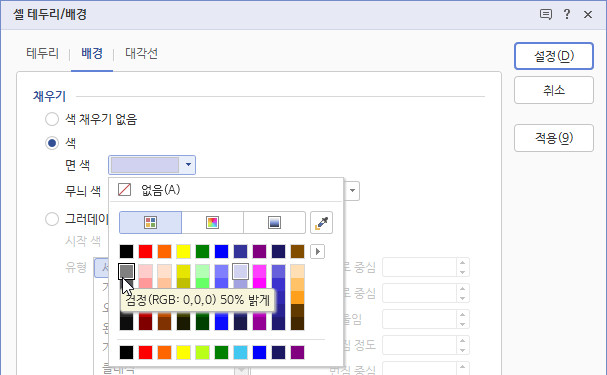This screenshot has height=375, width=607.
Task: Pick the indigo swatch beside bright blue
Action: coord(240,252)
